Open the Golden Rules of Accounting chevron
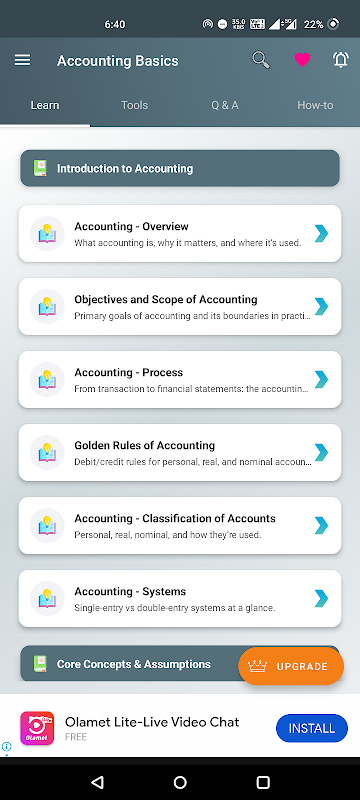The width and height of the screenshot is (360, 800). (321, 453)
